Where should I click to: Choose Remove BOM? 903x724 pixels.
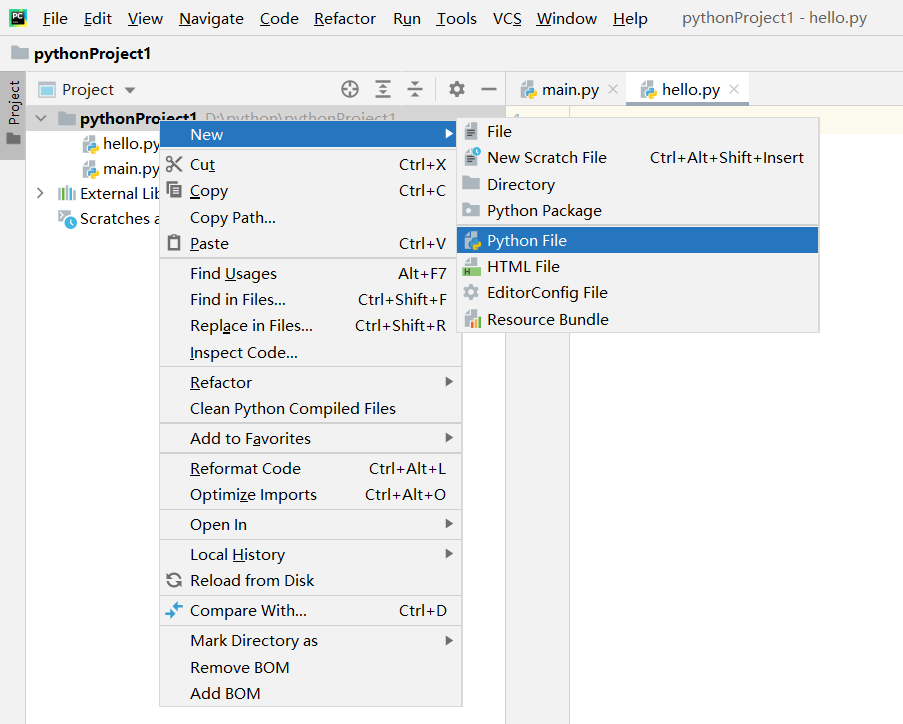point(310,667)
